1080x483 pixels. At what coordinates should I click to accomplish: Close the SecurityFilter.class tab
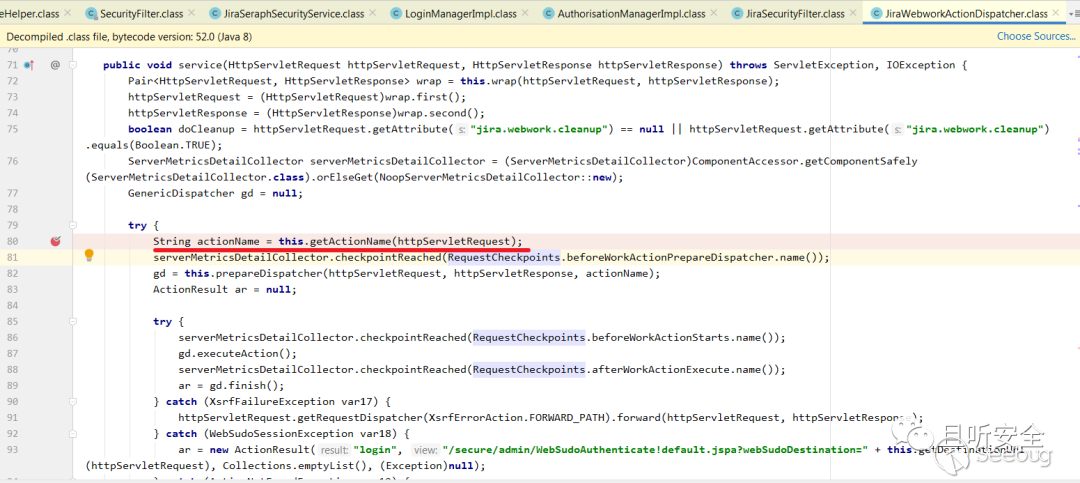(x=193, y=14)
